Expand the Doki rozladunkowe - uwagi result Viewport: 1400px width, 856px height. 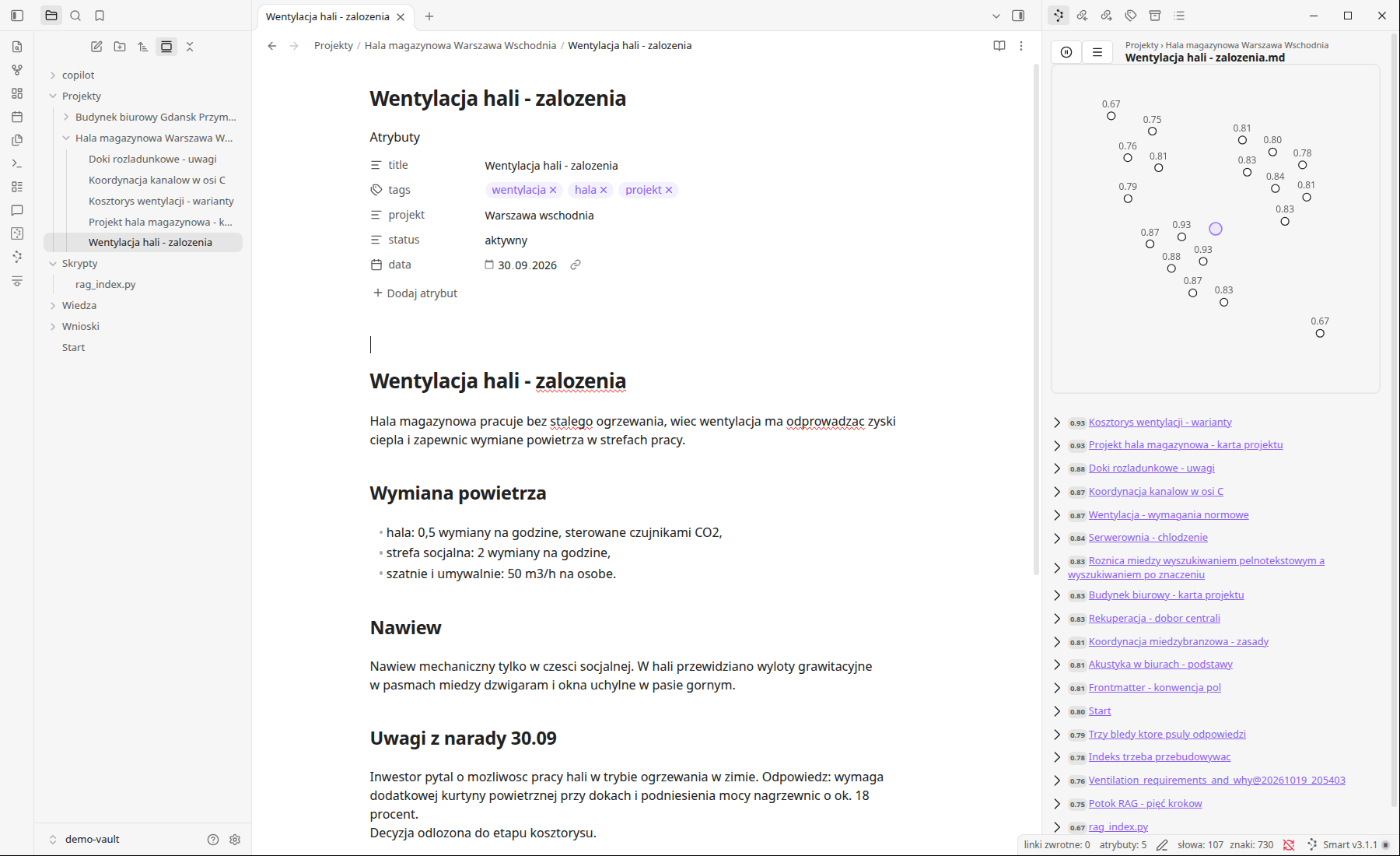pos(1057,468)
